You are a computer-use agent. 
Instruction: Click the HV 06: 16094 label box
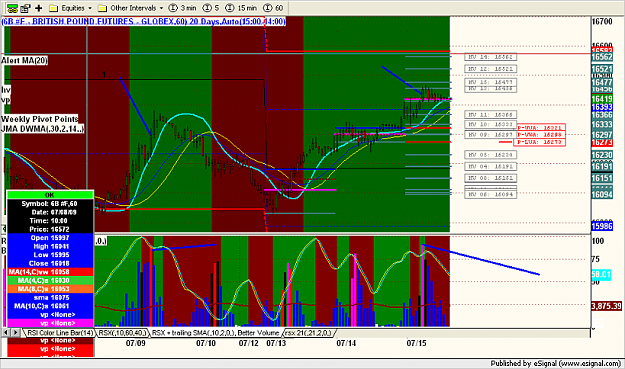coord(491,194)
